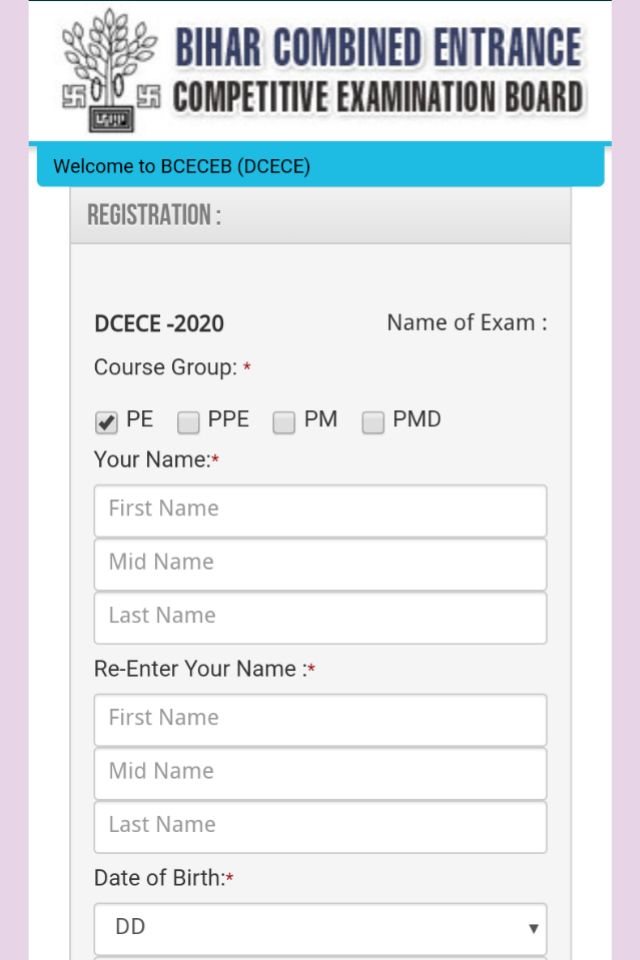Screen dimensions: 640x960
Task: Click Mid Name under Re-Enter Your Name
Action: pos(320,773)
